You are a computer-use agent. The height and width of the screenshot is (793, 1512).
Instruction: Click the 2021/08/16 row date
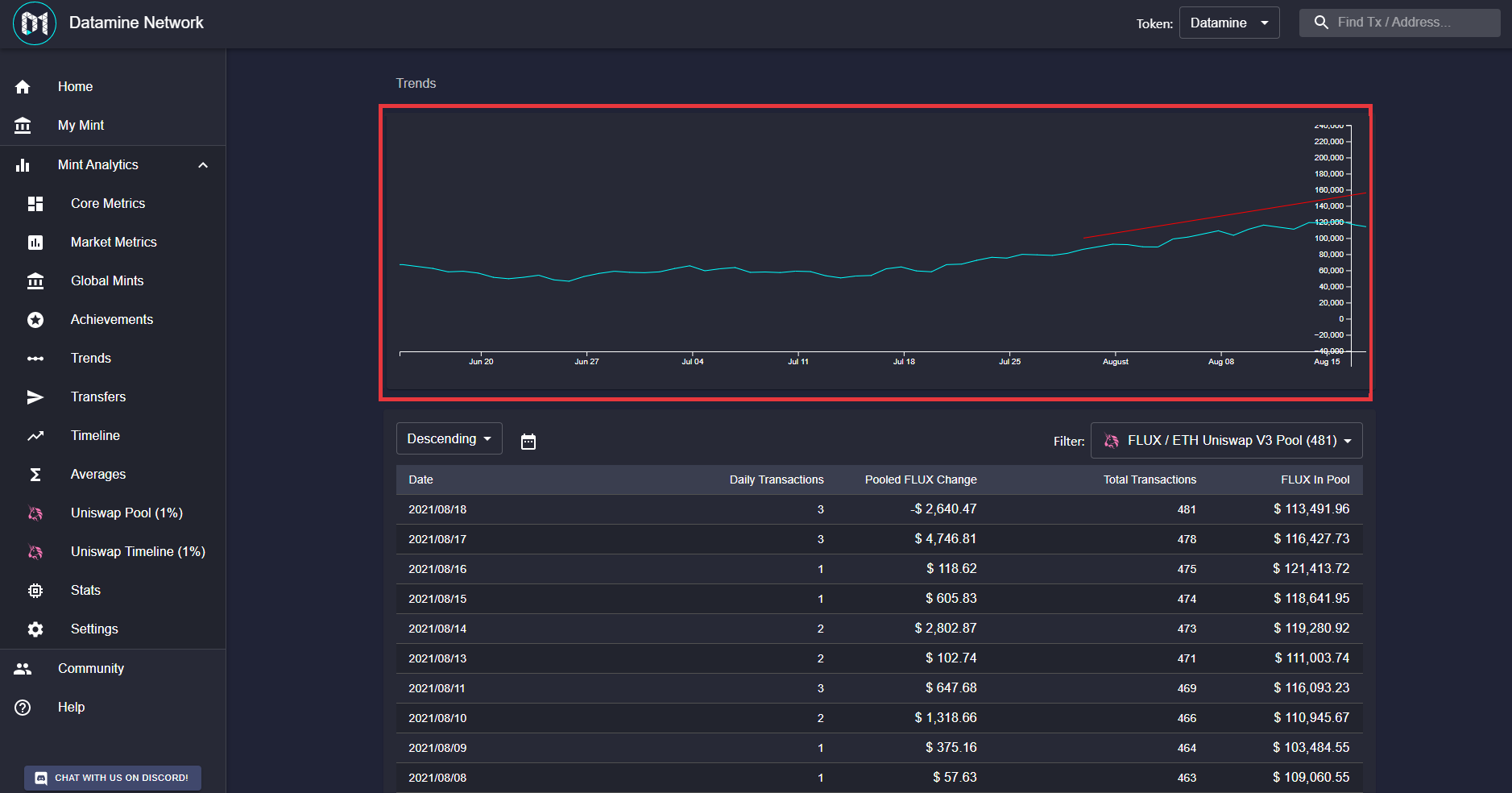click(437, 569)
